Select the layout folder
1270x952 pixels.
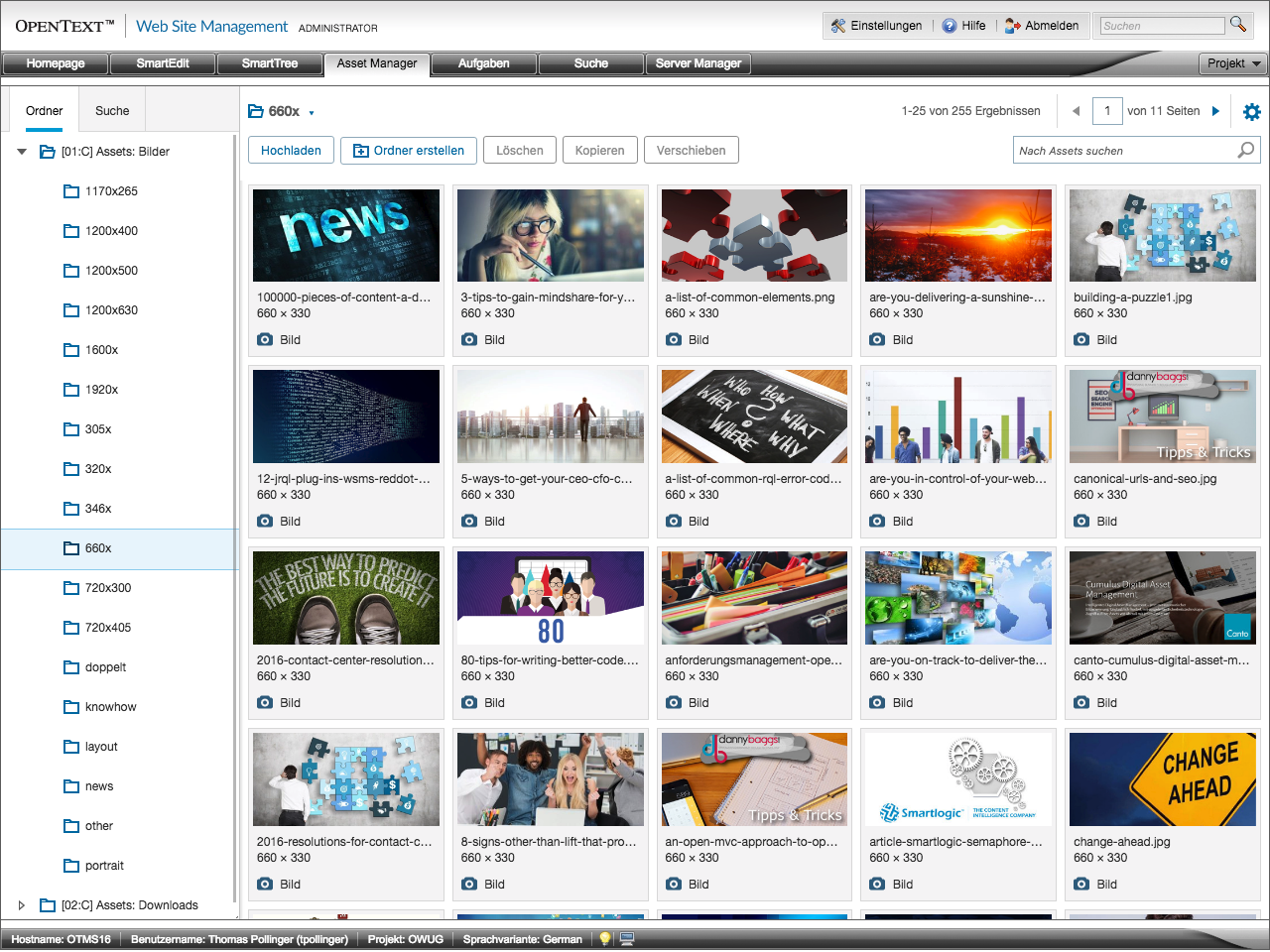(101, 747)
